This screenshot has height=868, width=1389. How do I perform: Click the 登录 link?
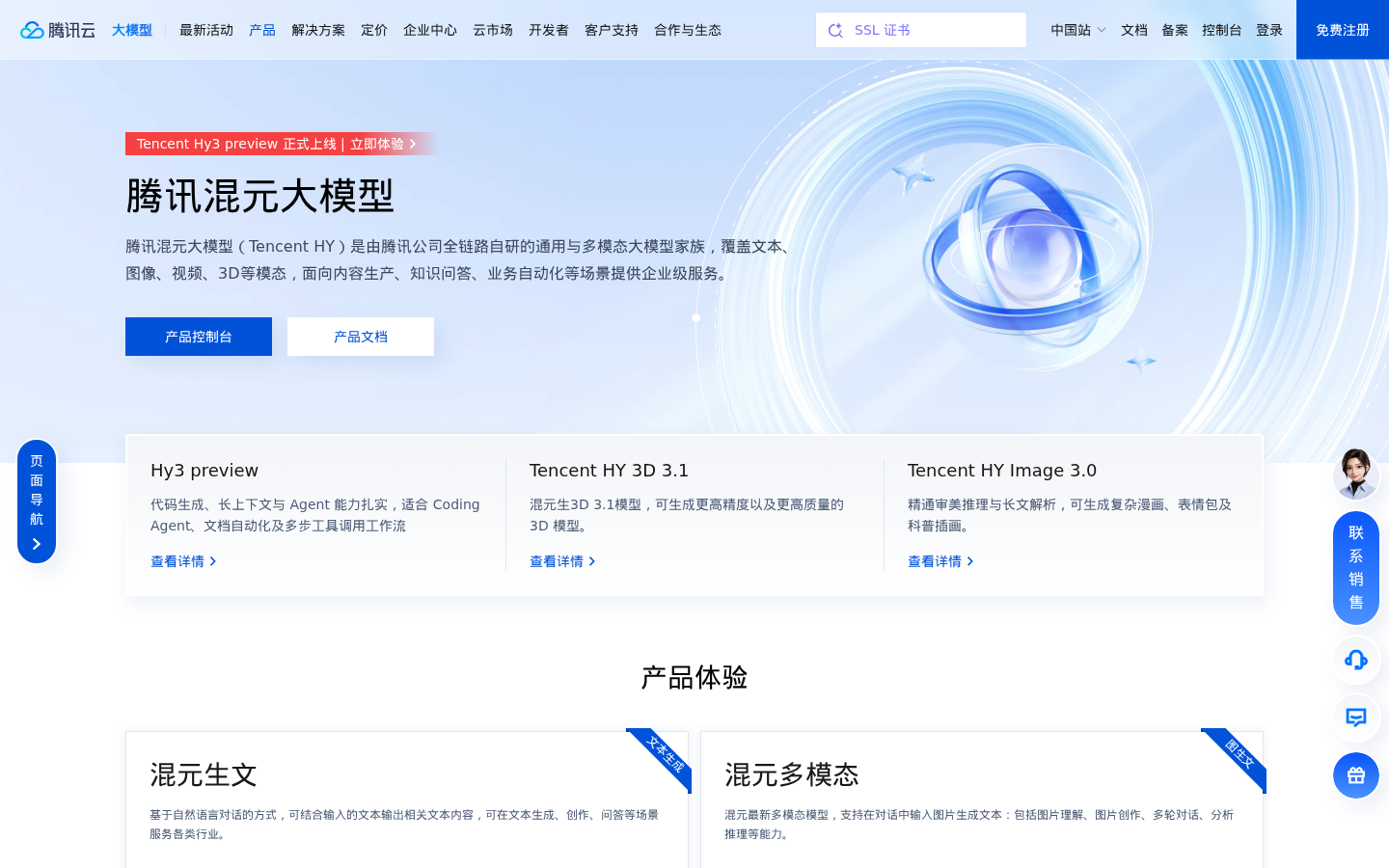point(1269,30)
